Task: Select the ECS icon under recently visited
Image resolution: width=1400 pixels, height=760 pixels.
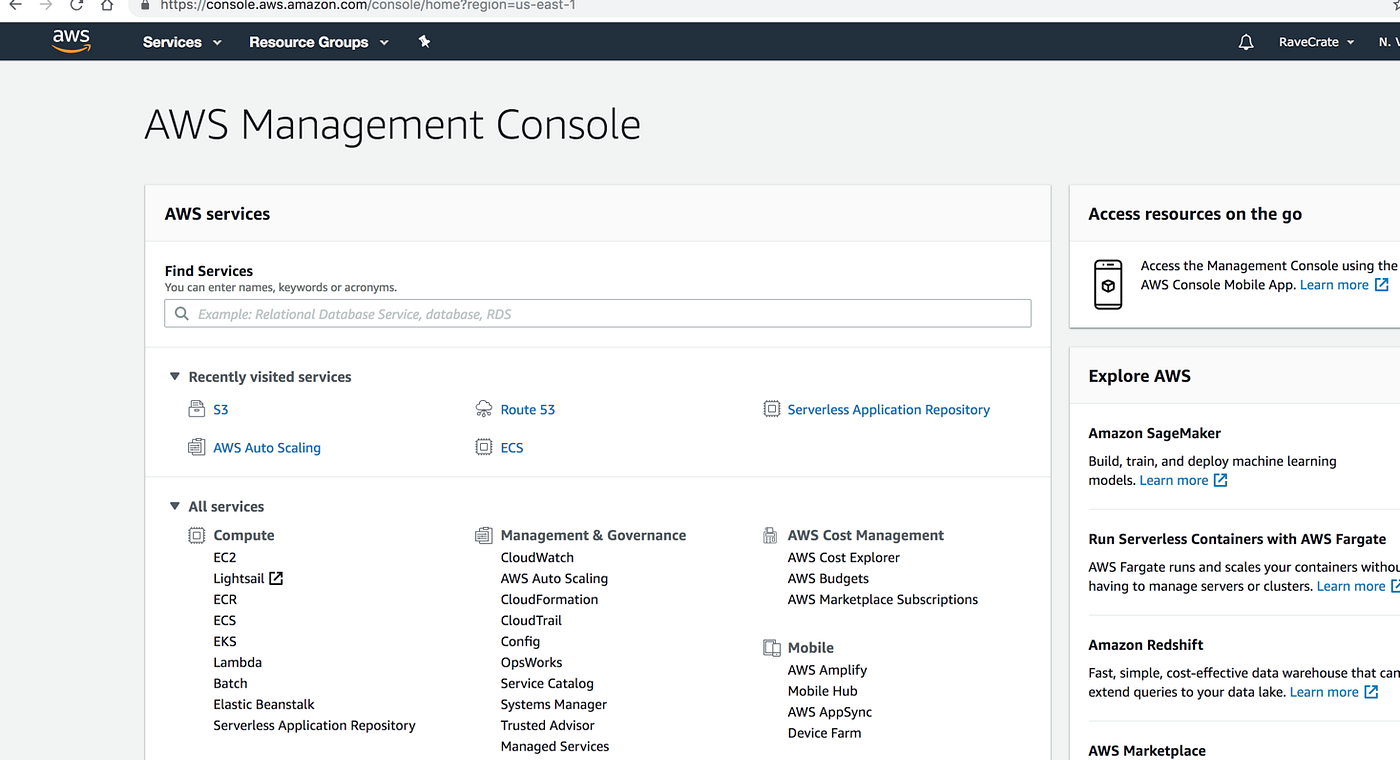Action: tap(483, 447)
